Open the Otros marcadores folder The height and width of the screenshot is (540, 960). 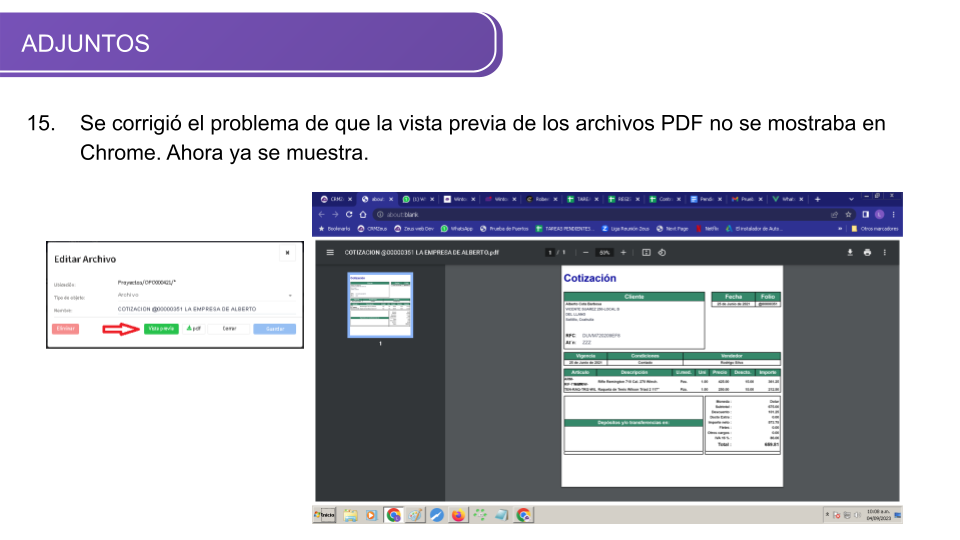(x=875, y=229)
